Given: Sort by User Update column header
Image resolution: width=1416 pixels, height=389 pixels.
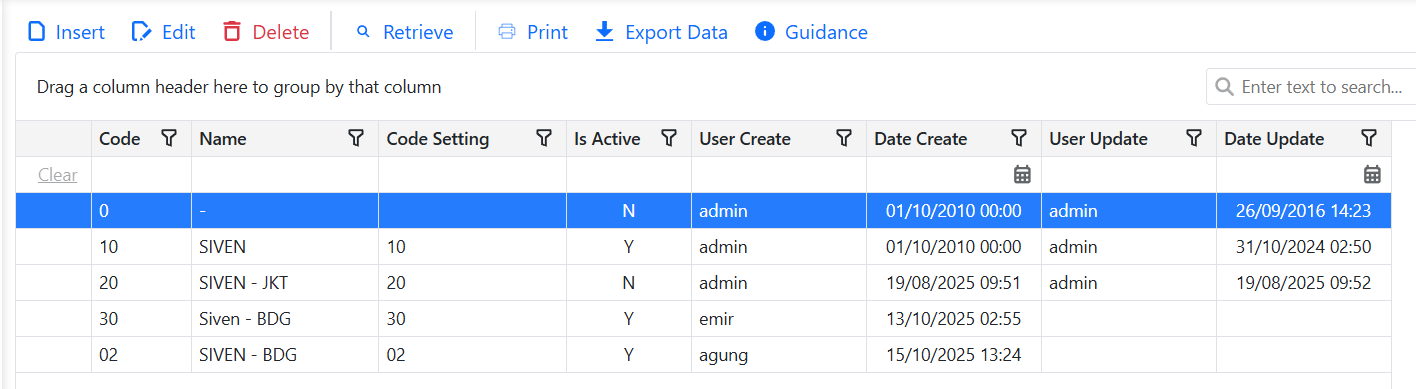Looking at the screenshot, I should [x=1098, y=139].
